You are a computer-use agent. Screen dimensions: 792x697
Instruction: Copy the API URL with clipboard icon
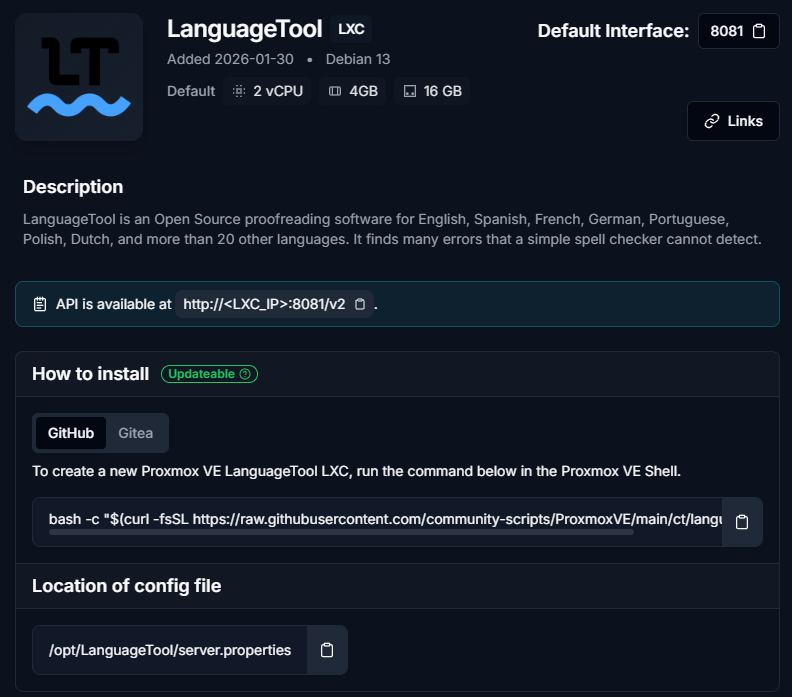tap(360, 304)
